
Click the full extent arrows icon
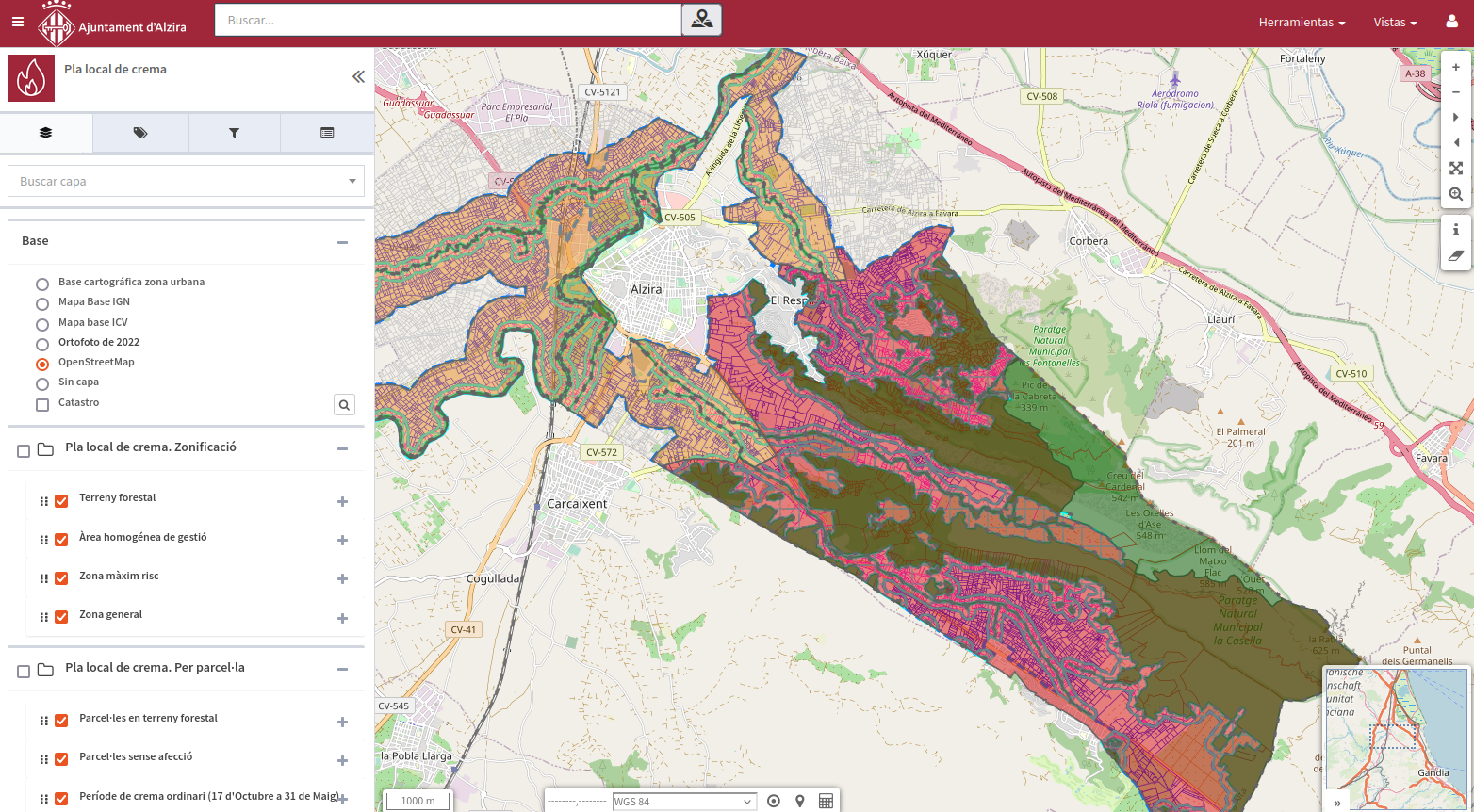[1456, 169]
